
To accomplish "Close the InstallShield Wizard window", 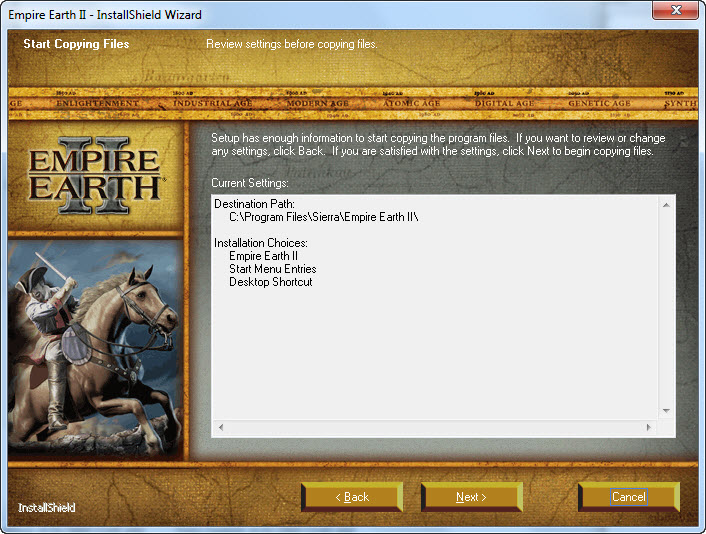I will [x=675, y=10].
